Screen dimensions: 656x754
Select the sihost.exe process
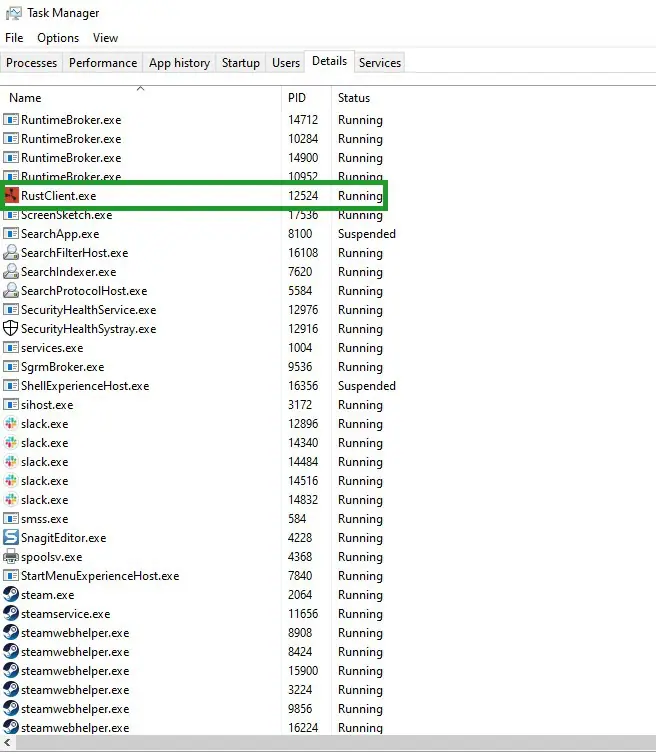coord(47,405)
